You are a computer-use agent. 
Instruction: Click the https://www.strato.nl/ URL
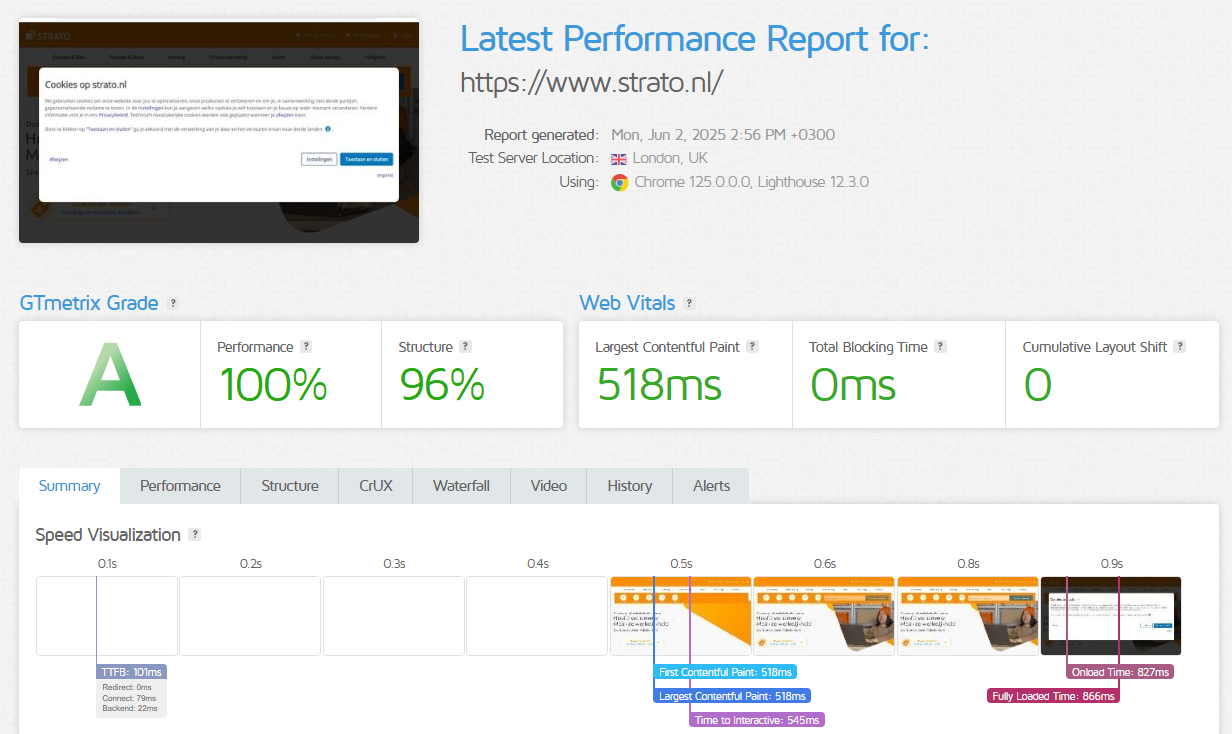point(591,82)
